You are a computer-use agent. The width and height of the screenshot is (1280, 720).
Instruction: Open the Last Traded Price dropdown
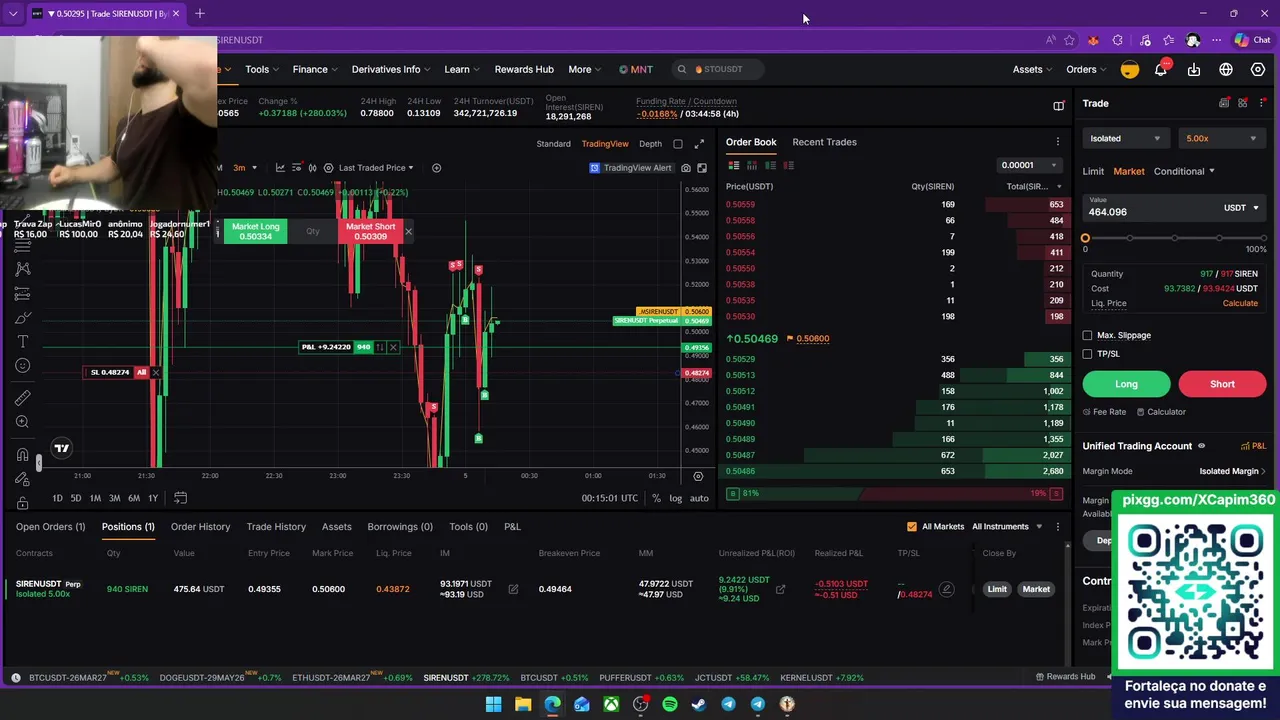[x=376, y=168]
